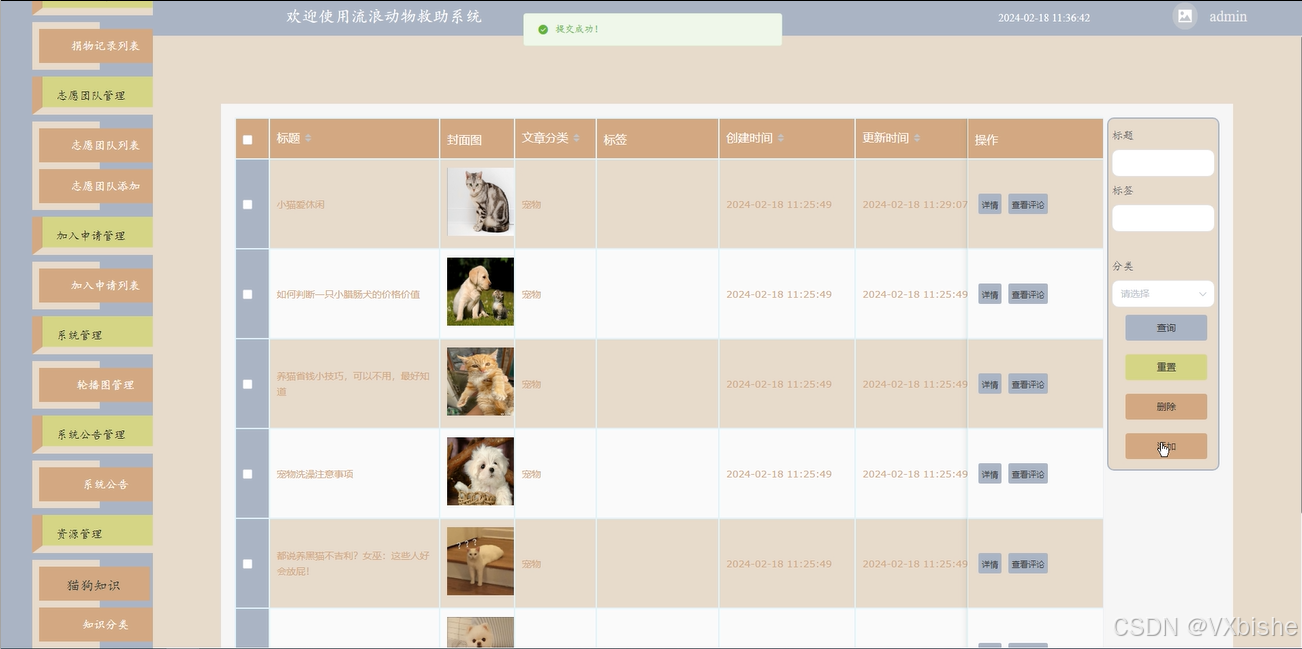This screenshot has width=1302, height=649.
Task: Click the title 如何判断一只小腊肠犬的价格价值
Action: click(348, 295)
